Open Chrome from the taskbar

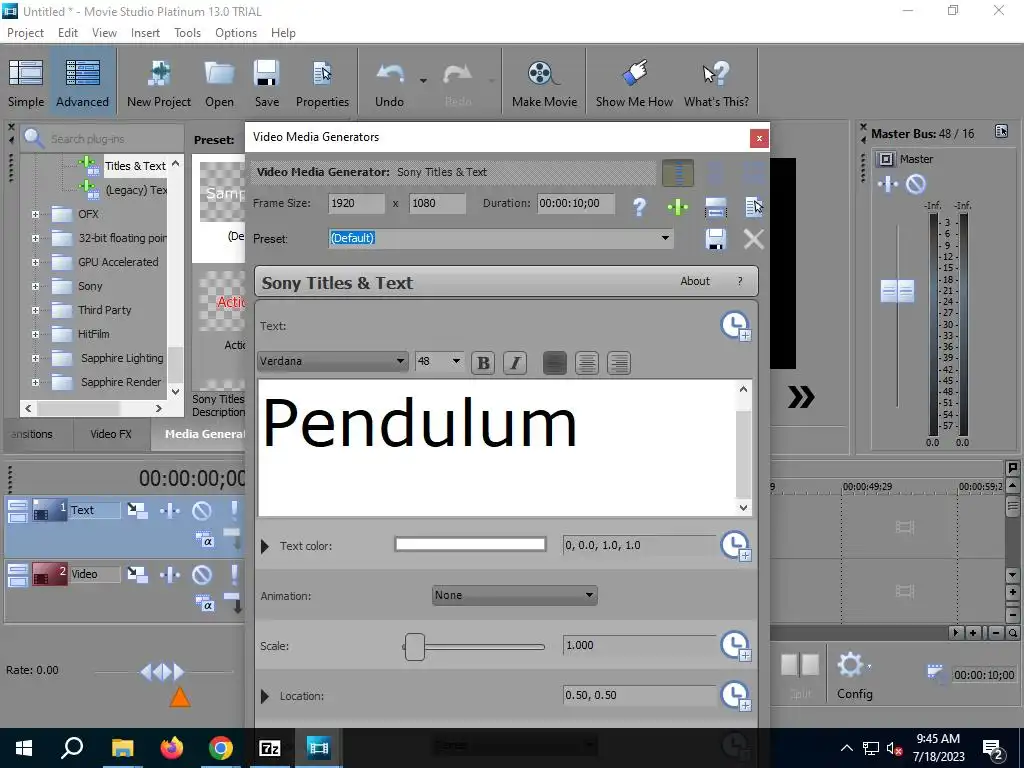221,748
